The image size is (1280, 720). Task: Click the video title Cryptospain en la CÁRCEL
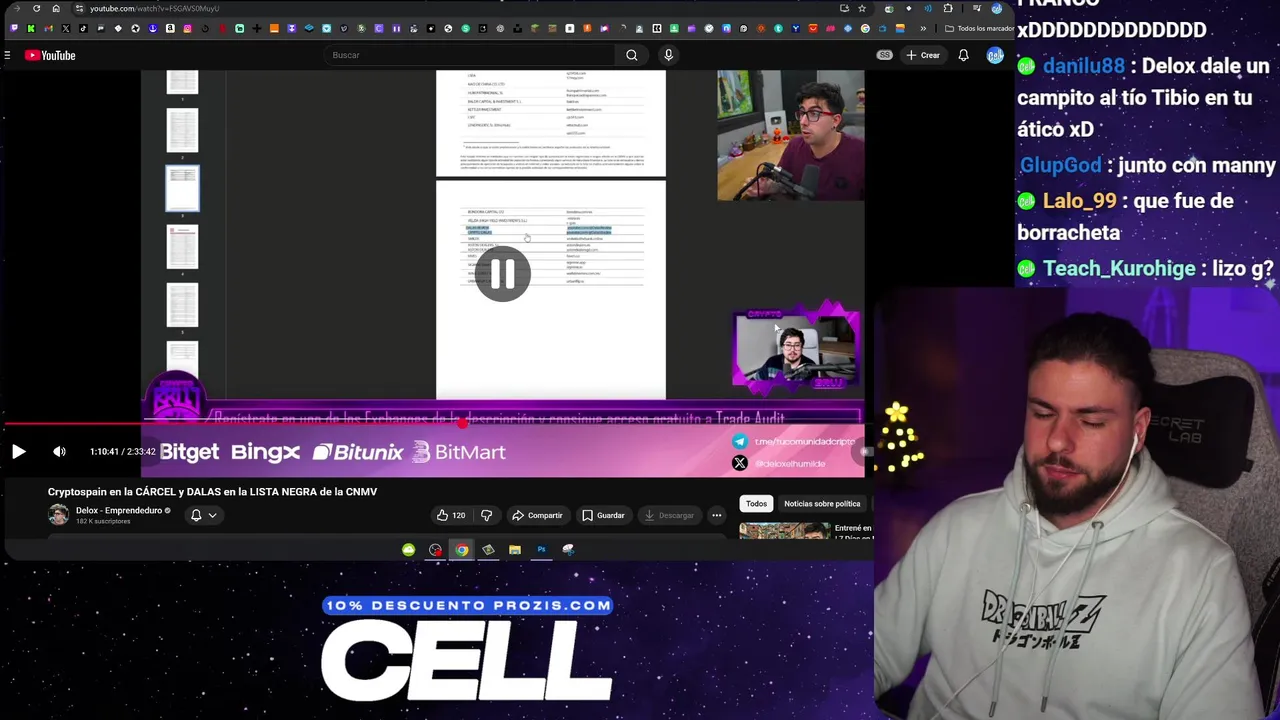pyautogui.click(x=212, y=492)
